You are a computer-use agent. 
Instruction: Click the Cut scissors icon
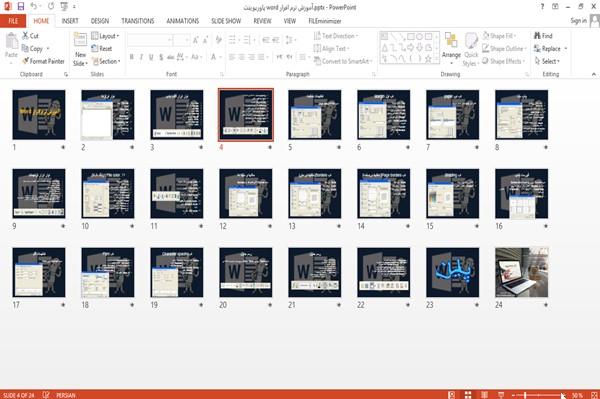25,36
